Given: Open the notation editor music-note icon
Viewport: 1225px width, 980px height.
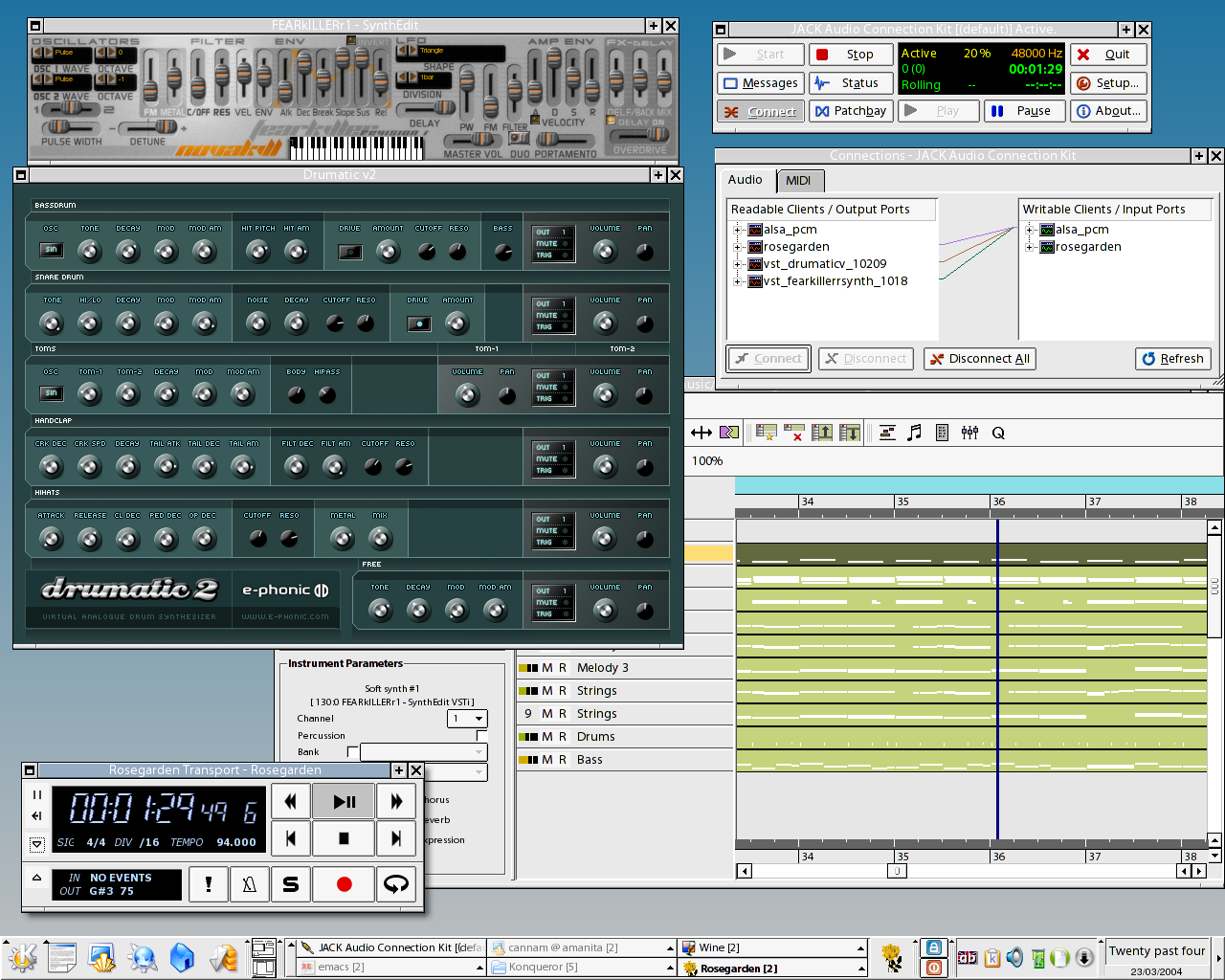Looking at the screenshot, I should click(915, 433).
